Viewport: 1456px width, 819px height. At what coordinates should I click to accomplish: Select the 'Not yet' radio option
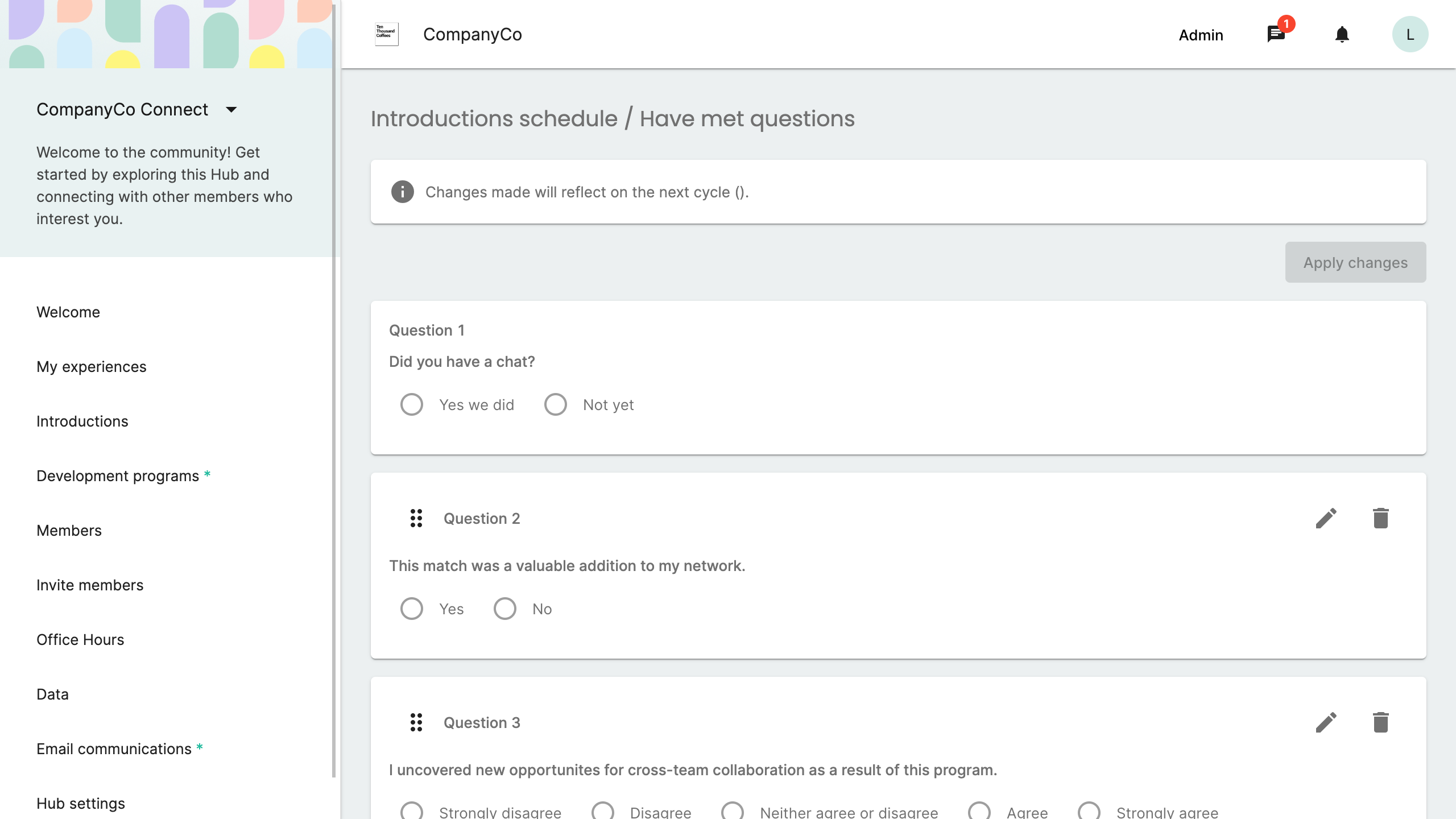click(556, 404)
